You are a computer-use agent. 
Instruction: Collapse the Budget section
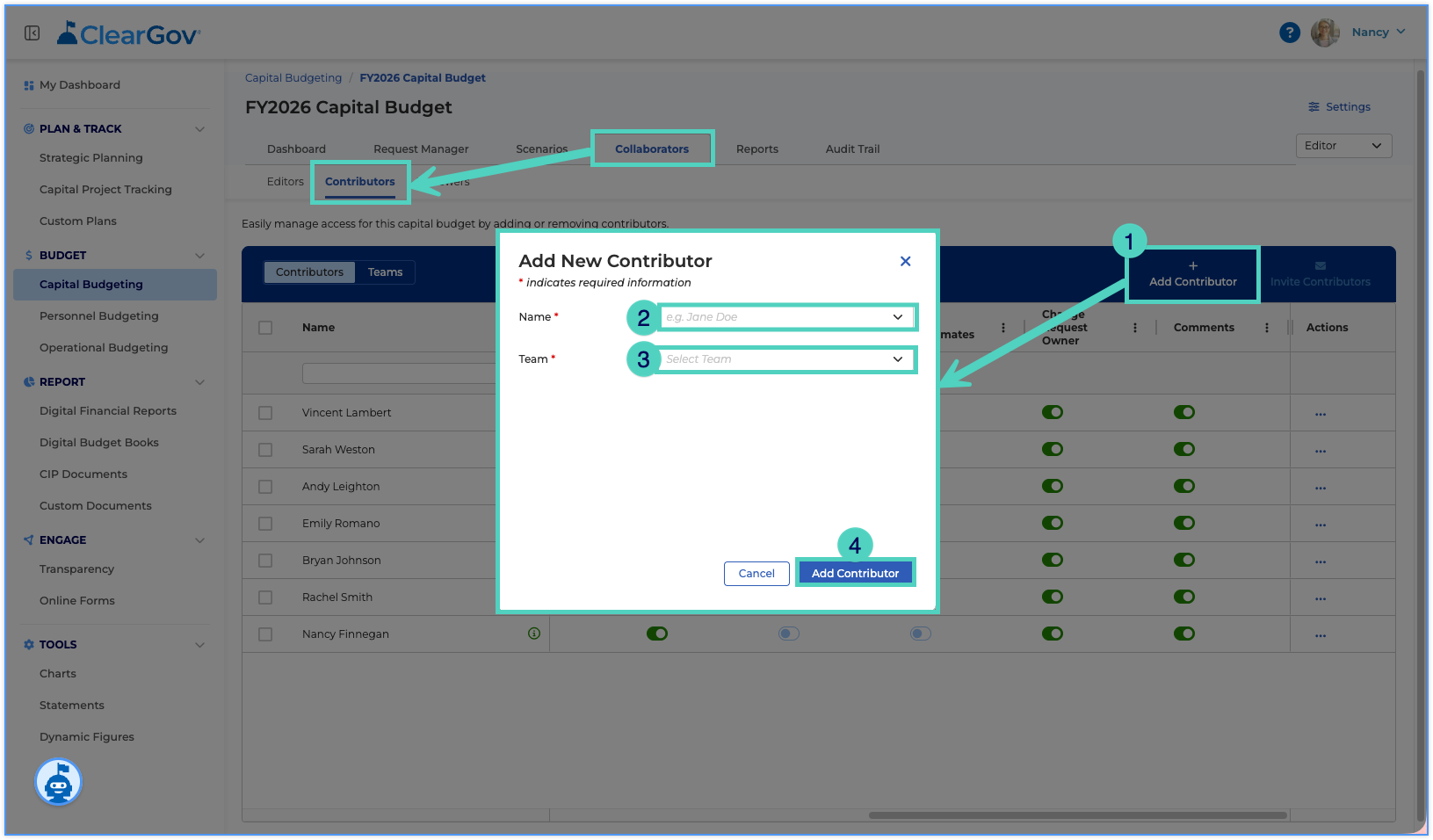tap(199, 256)
